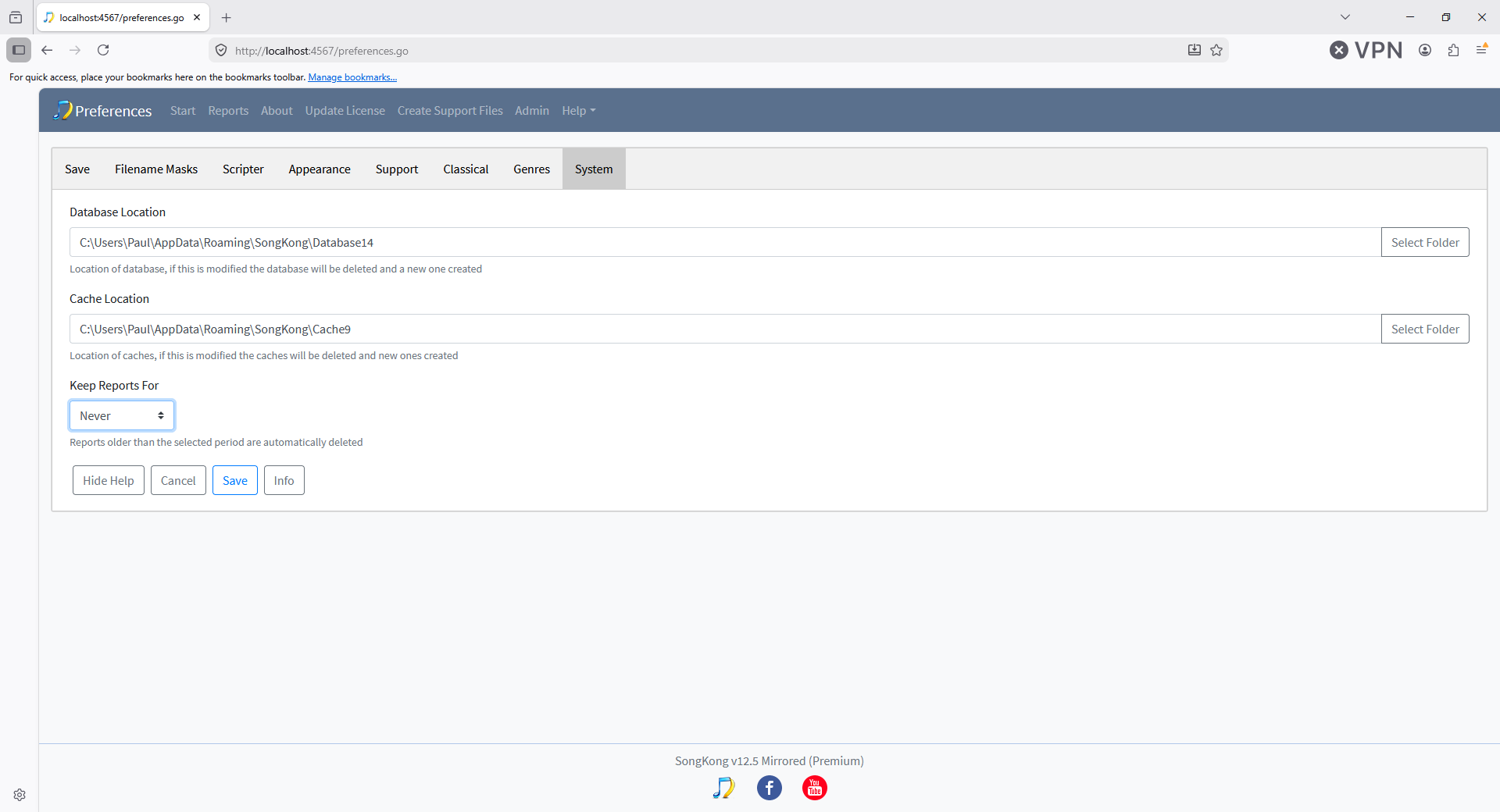The height and width of the screenshot is (812, 1500).
Task: Select the System tab
Action: point(594,169)
